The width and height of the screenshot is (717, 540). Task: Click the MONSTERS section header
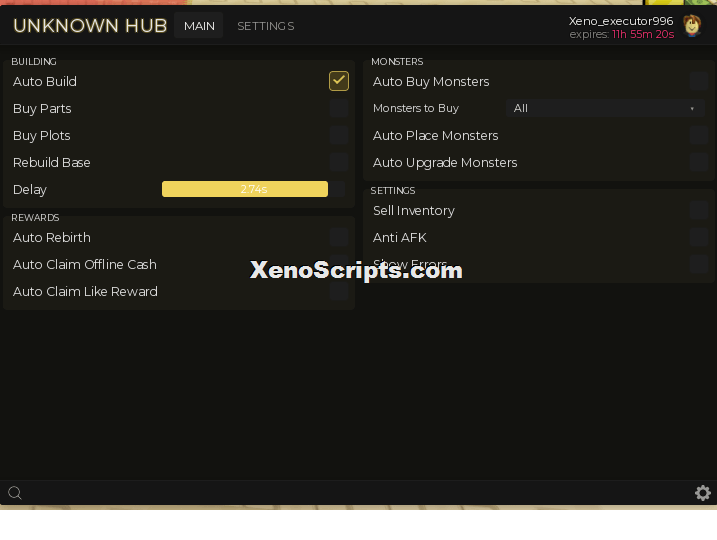coord(397,61)
